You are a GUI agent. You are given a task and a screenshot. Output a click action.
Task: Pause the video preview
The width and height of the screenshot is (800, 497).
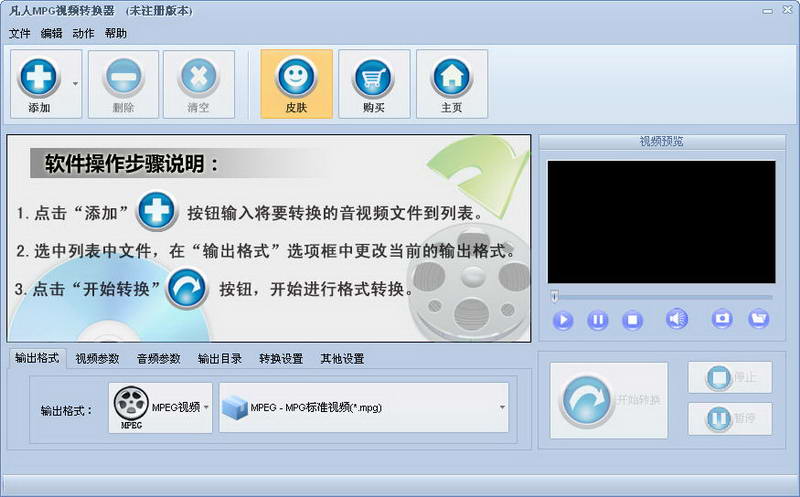pyautogui.click(x=597, y=320)
